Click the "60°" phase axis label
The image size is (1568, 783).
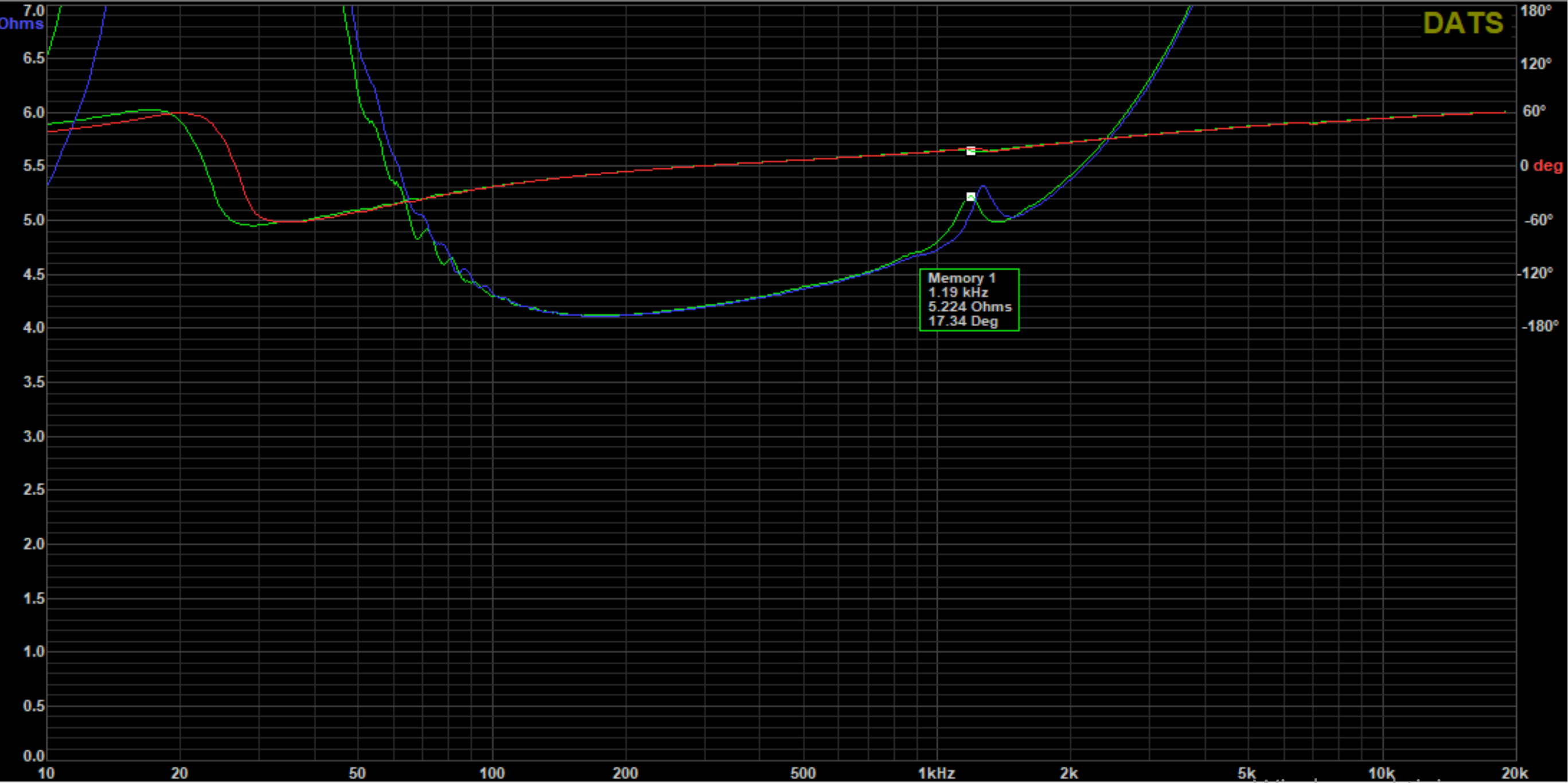pos(1534,111)
